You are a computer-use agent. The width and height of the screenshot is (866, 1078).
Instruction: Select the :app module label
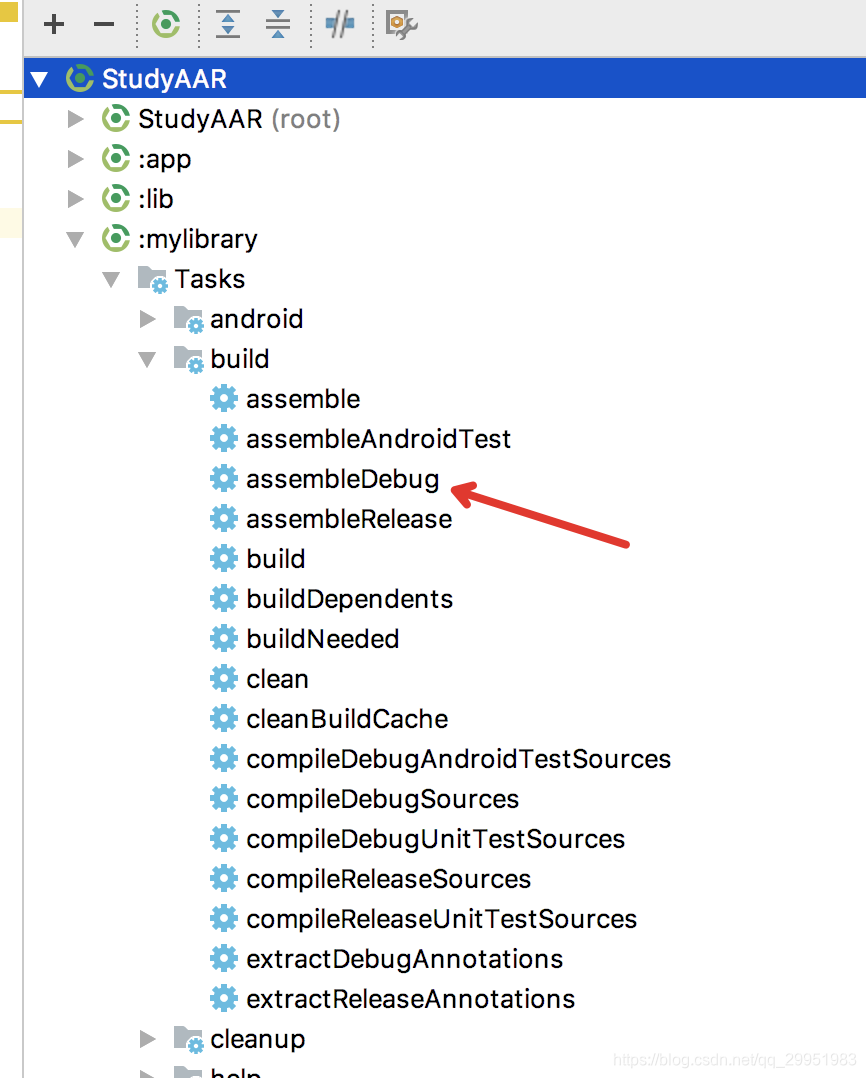[165, 160]
